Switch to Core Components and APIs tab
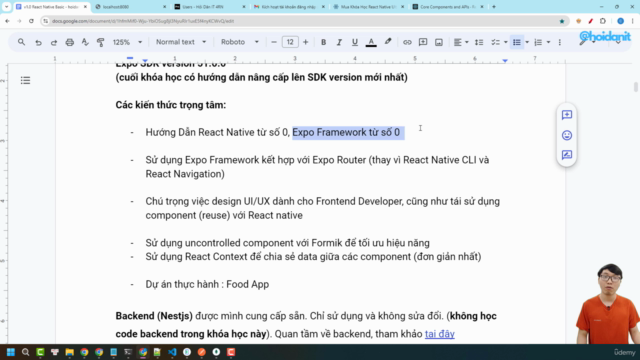 447,7
